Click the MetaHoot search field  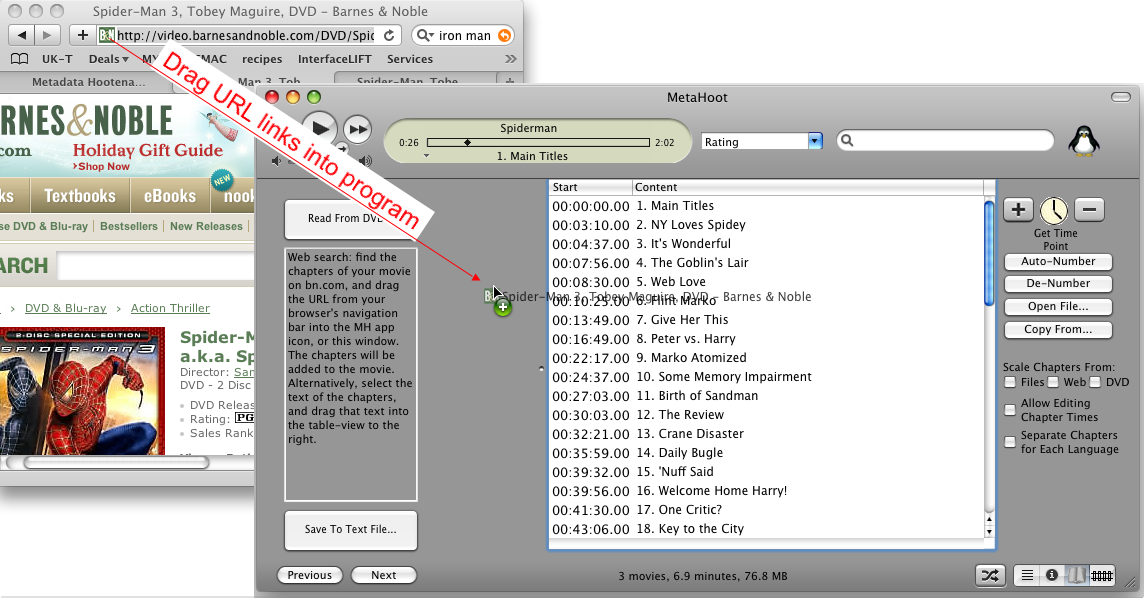[x=946, y=140]
